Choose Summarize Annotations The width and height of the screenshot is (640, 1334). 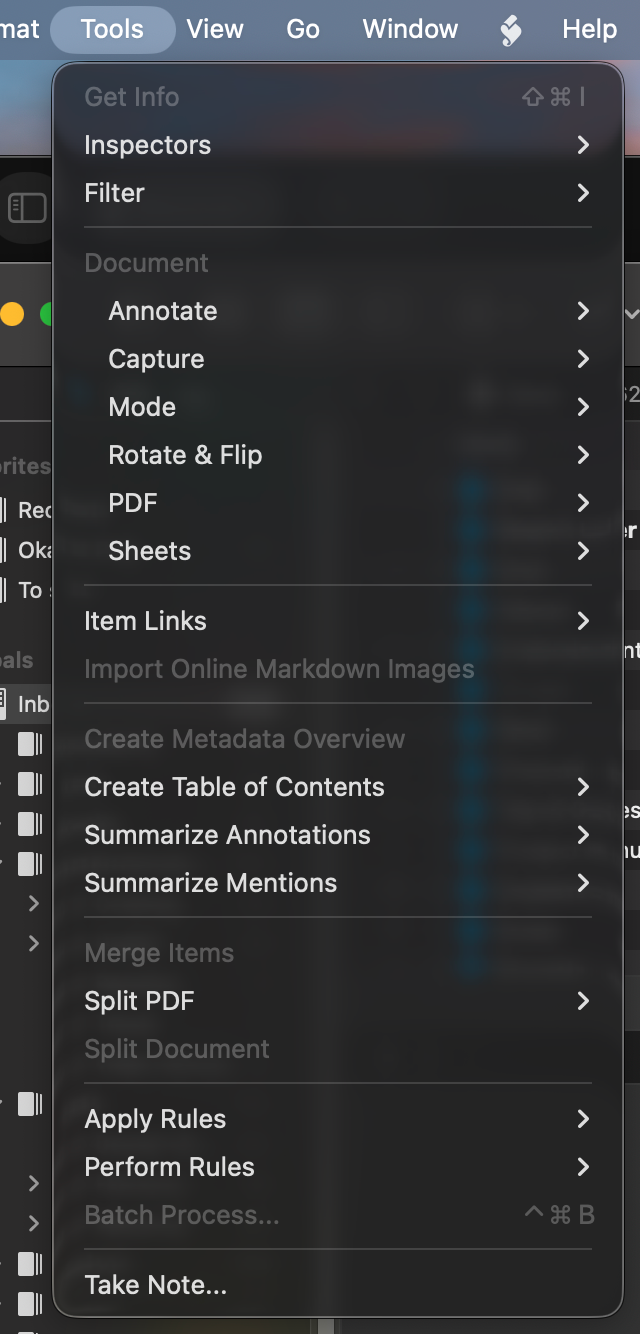228,835
